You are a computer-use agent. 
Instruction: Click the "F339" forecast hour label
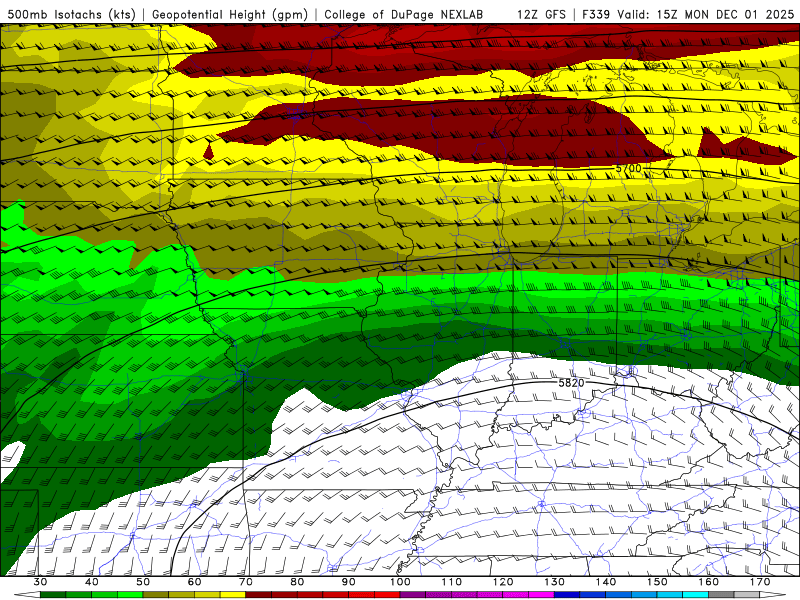(x=596, y=15)
